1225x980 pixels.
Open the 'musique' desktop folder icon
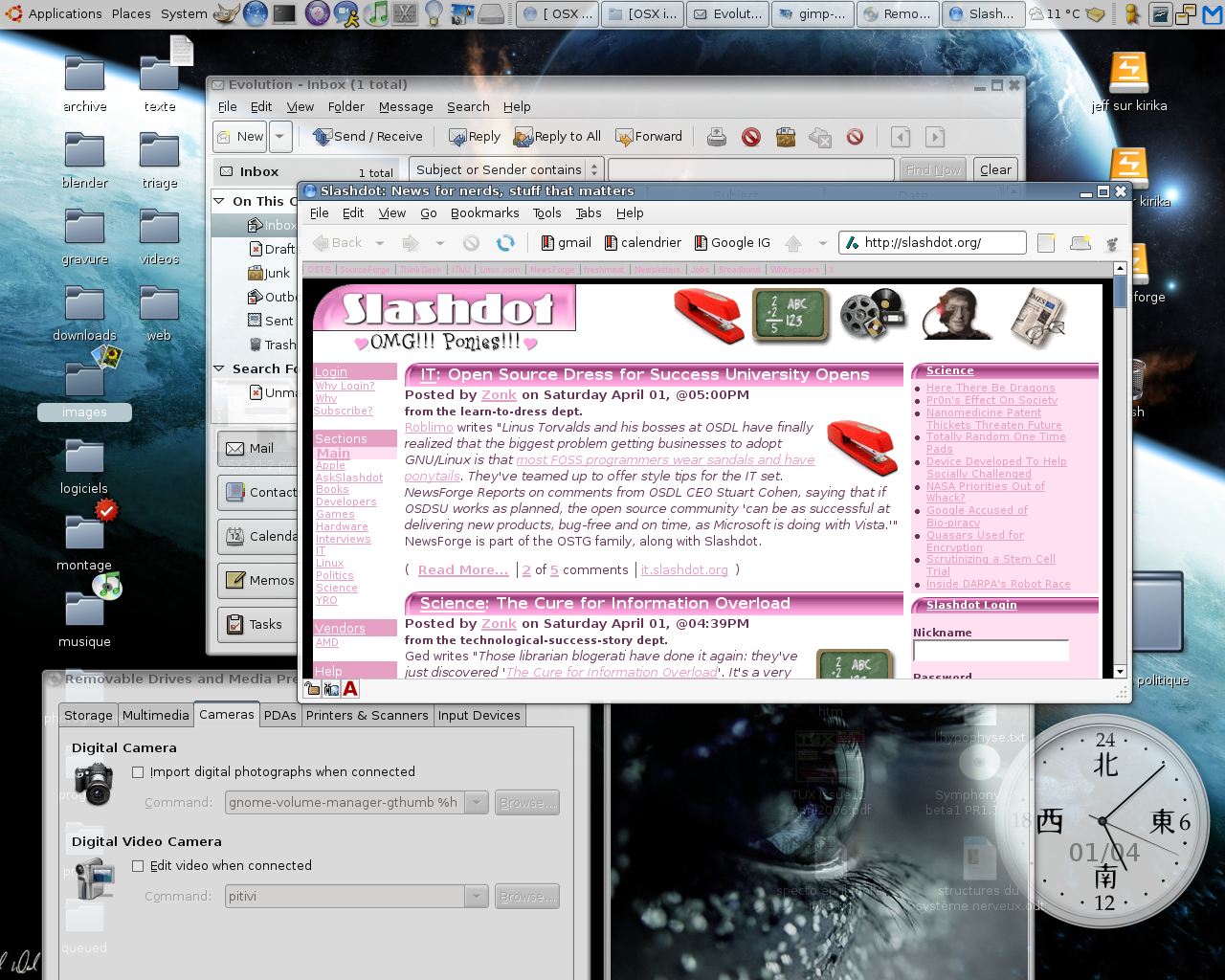[x=84, y=611]
